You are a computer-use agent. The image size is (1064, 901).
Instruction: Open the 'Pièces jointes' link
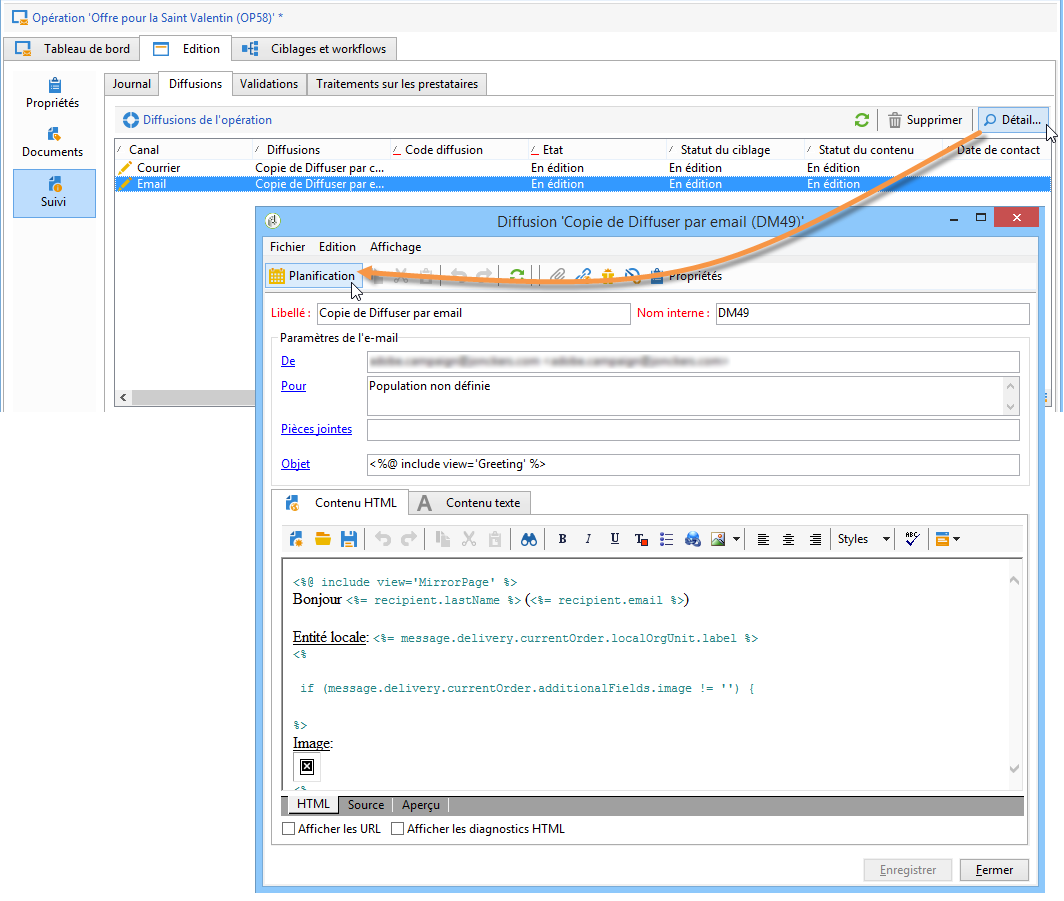(x=316, y=429)
